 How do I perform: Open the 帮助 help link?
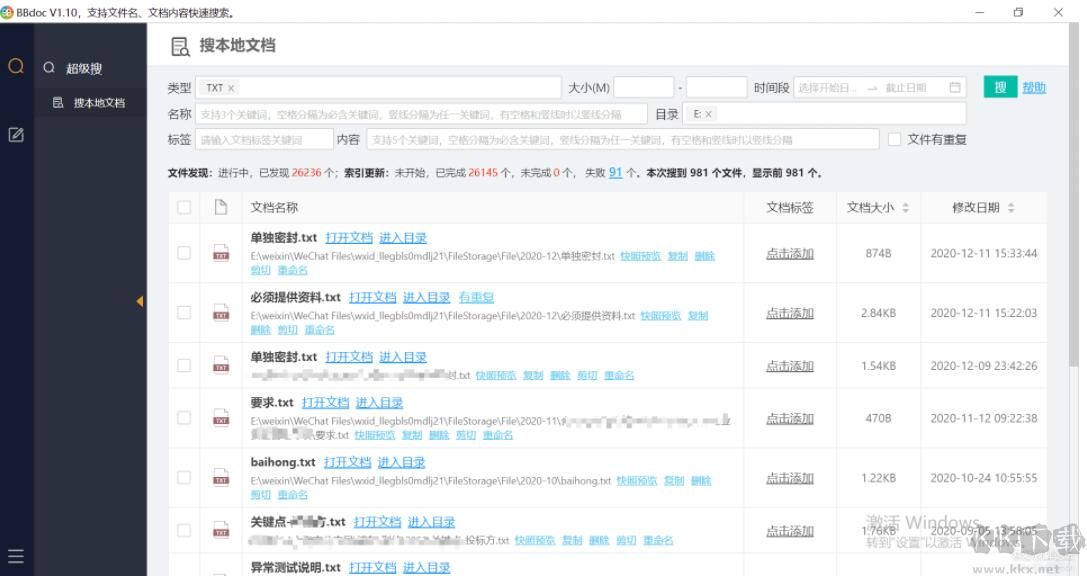pyautogui.click(x=1034, y=87)
